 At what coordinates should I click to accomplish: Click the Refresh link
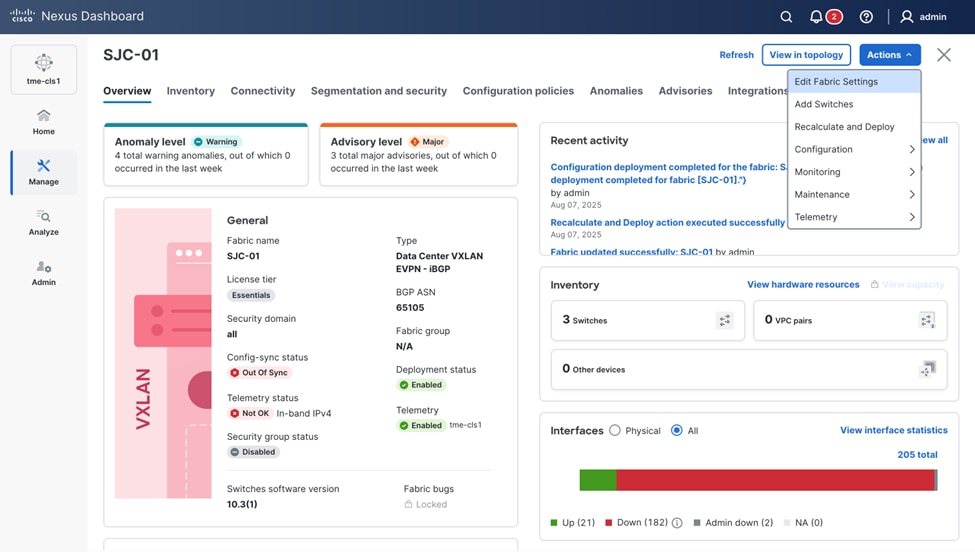click(x=736, y=55)
